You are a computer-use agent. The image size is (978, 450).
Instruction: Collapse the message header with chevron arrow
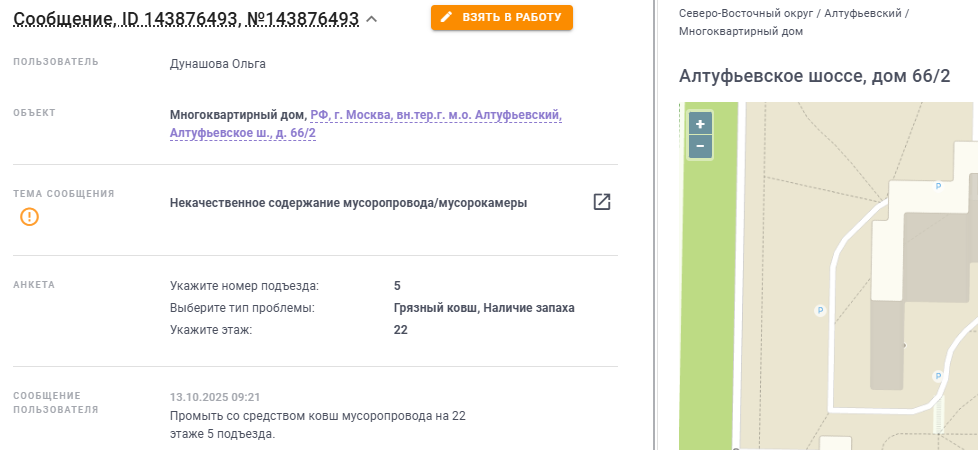click(x=372, y=19)
